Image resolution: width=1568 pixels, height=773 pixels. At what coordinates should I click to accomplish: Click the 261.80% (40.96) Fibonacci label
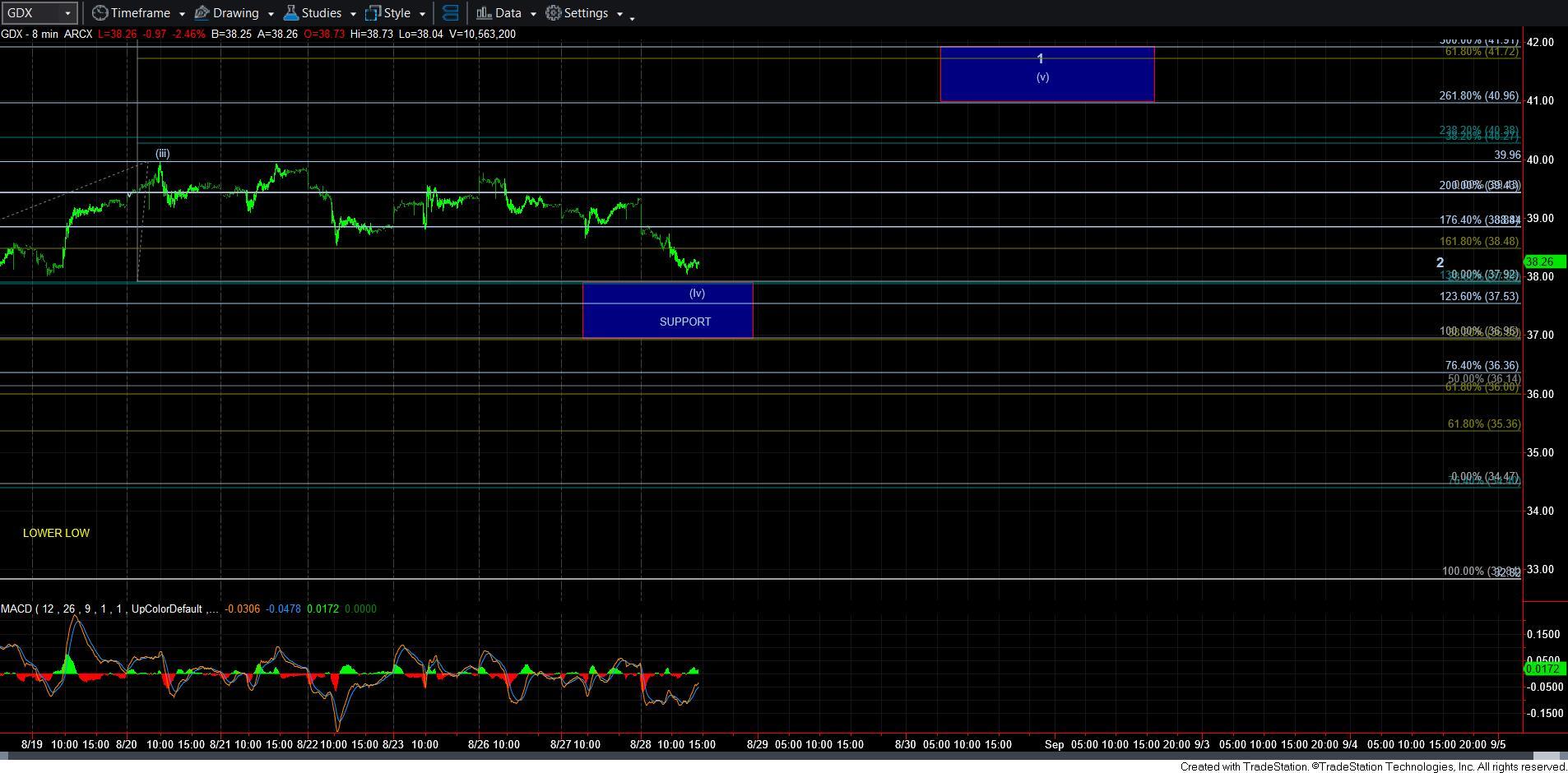(1478, 95)
